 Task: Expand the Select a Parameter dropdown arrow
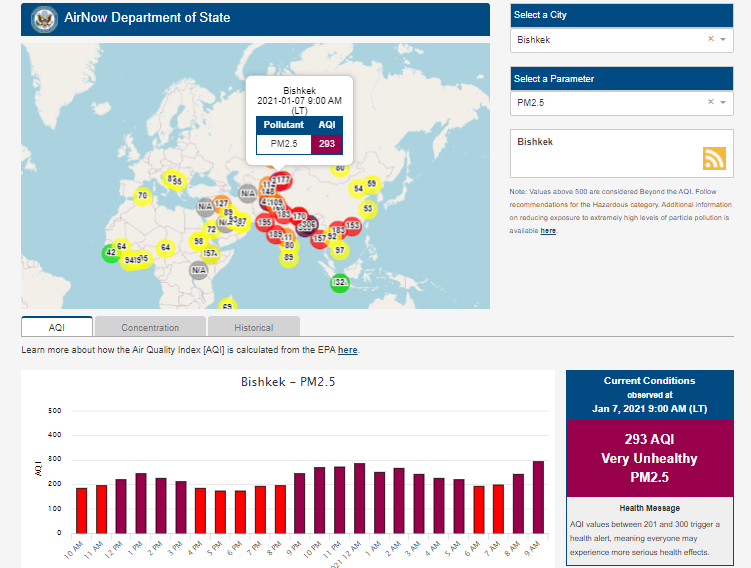point(723,102)
